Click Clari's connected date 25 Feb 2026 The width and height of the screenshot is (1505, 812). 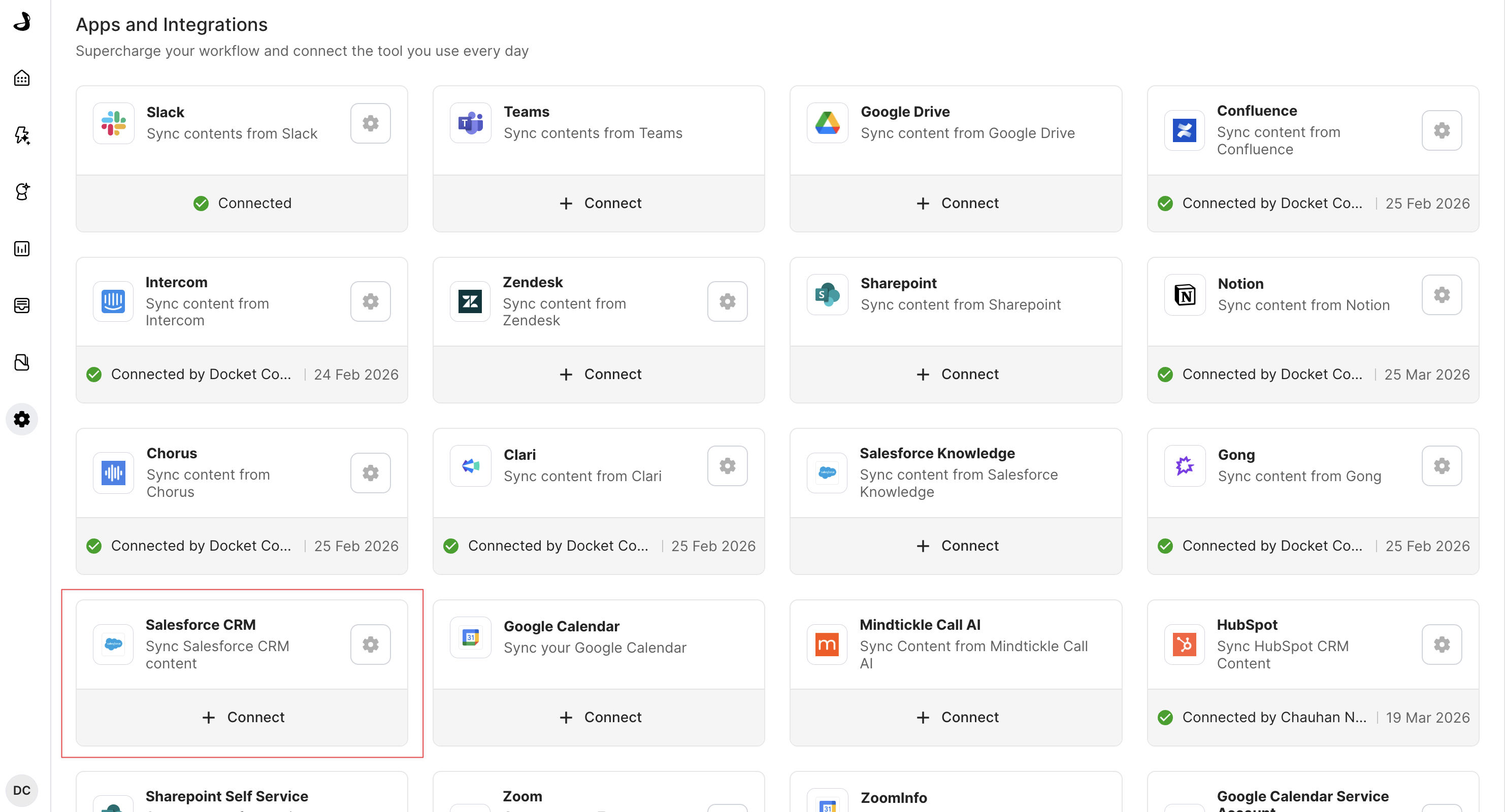pyautogui.click(x=713, y=546)
